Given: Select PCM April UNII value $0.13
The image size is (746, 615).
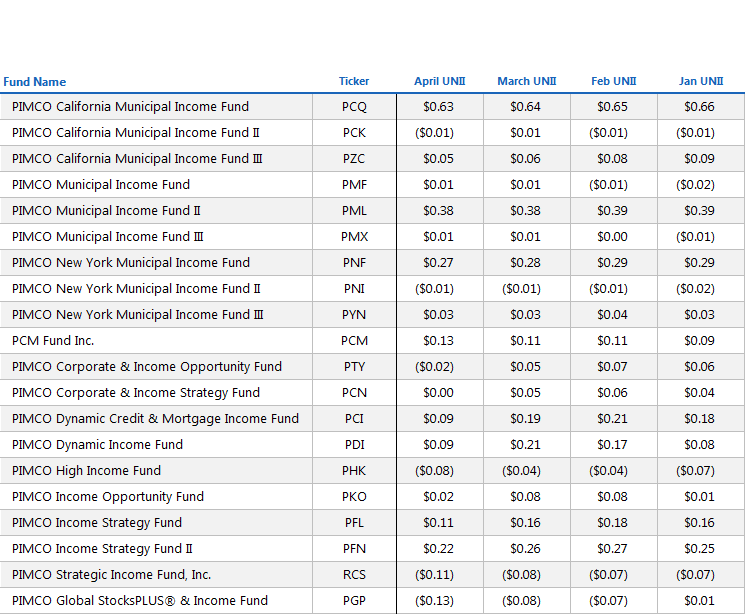Looking at the screenshot, I should pos(440,341).
